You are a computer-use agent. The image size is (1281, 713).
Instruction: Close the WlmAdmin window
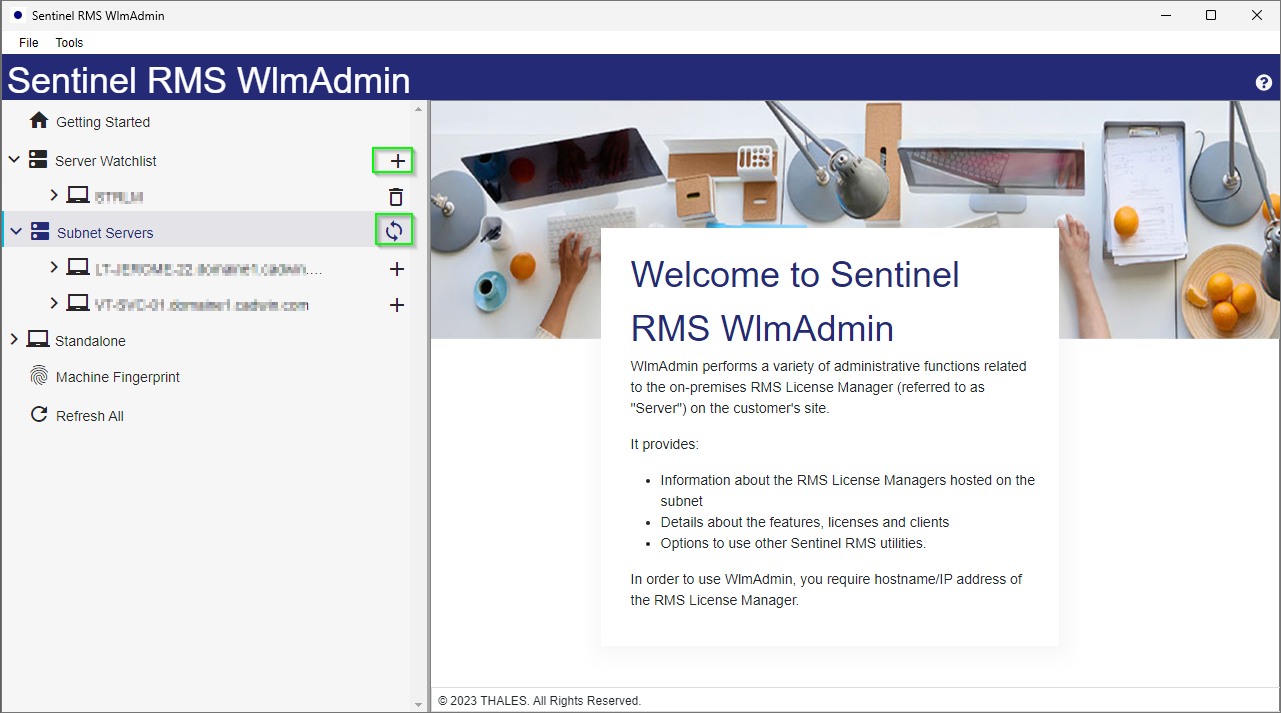pyautogui.click(x=1257, y=15)
